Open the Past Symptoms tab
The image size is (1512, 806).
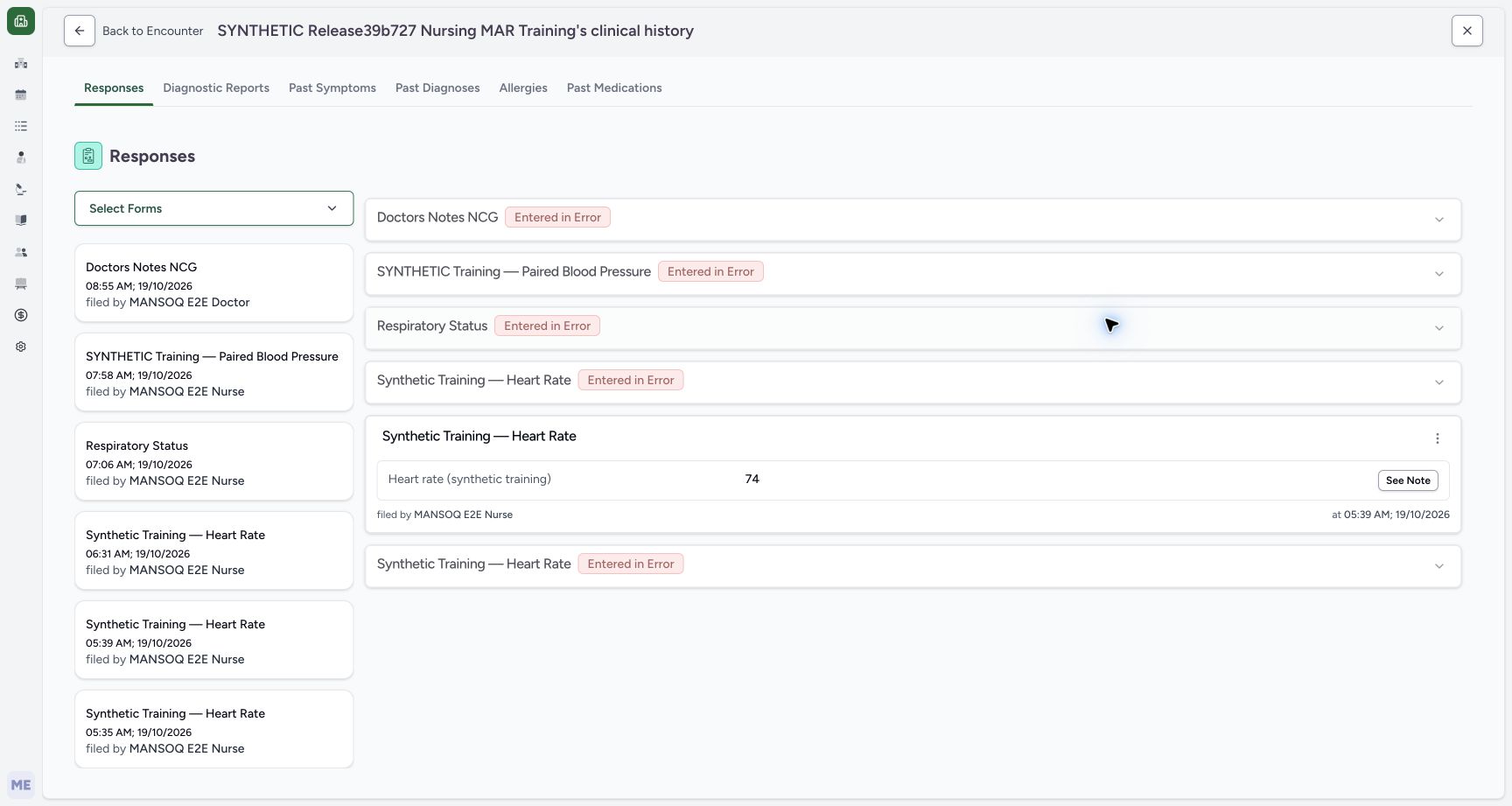click(x=332, y=88)
